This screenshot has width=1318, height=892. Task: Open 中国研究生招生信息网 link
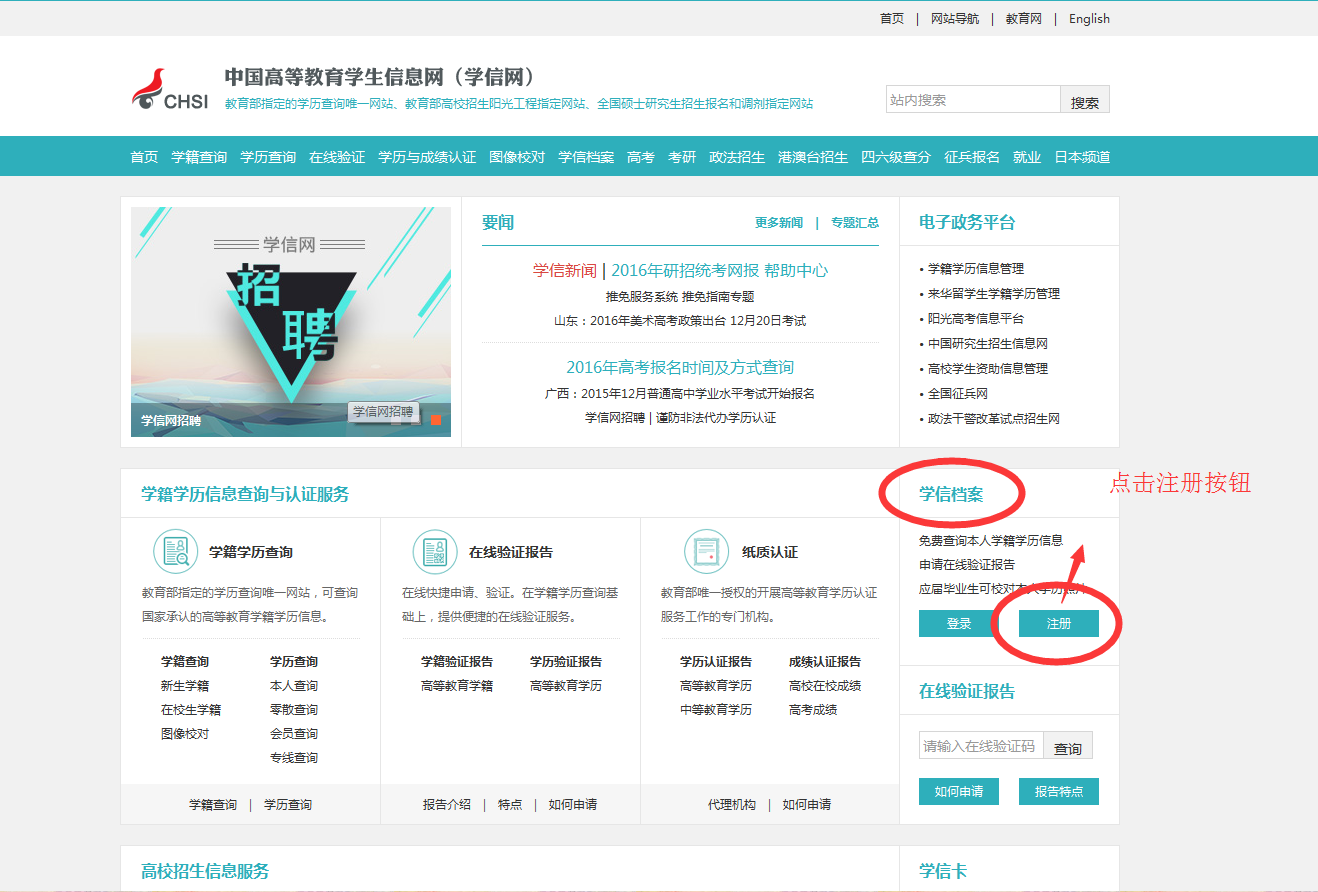(x=988, y=344)
